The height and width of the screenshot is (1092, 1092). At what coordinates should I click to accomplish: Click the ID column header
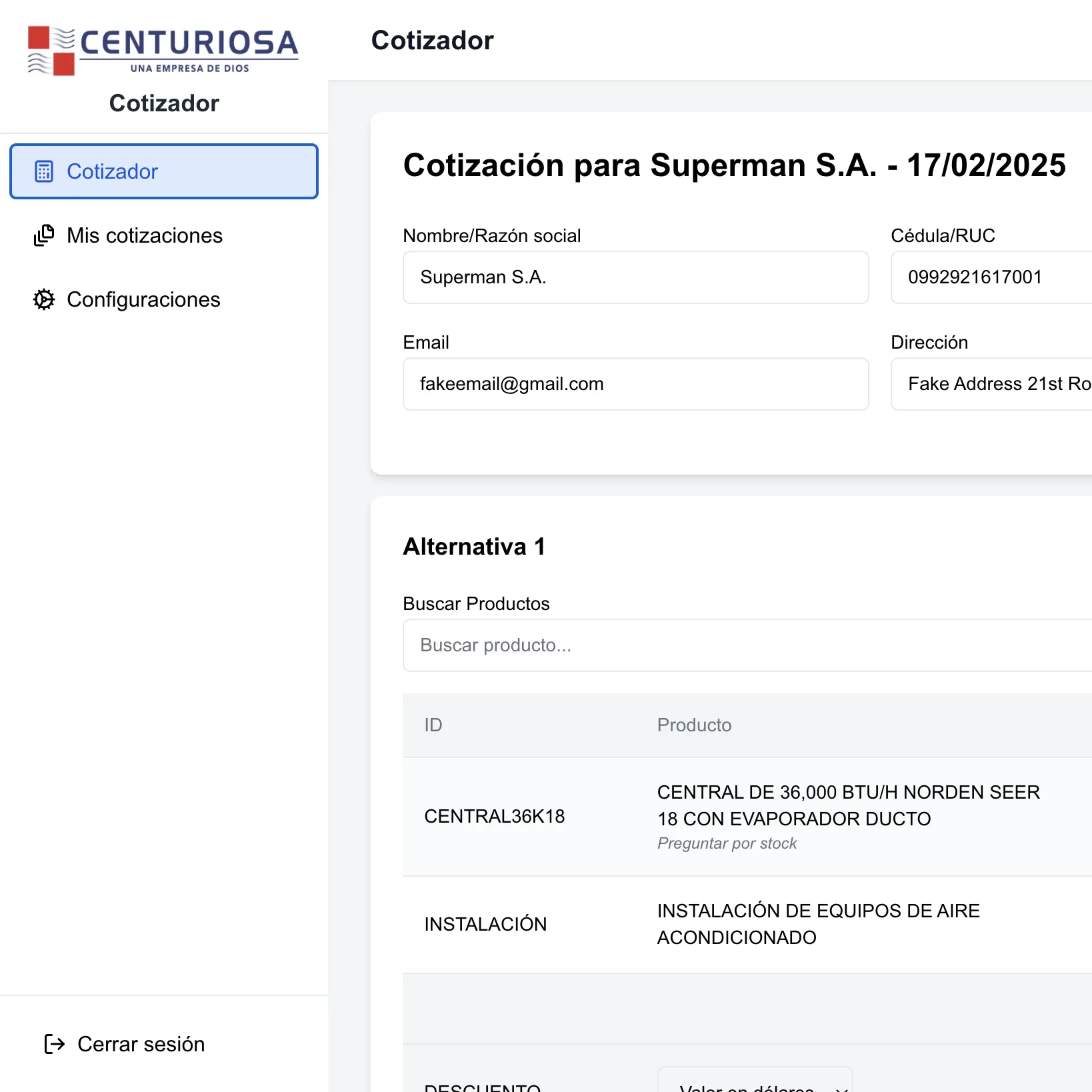point(433,725)
